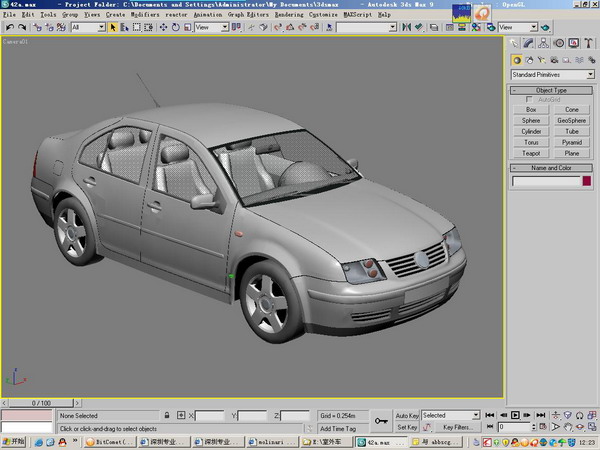Switch to the Utilities hammer tab
Screen dimensions: 600x450
pyautogui.click(x=588, y=43)
